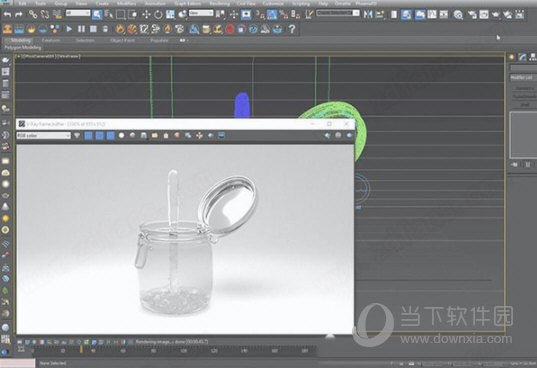This screenshot has width=537, height=368.
Task: Click the Select and Link chain icon
Action: 33,14
